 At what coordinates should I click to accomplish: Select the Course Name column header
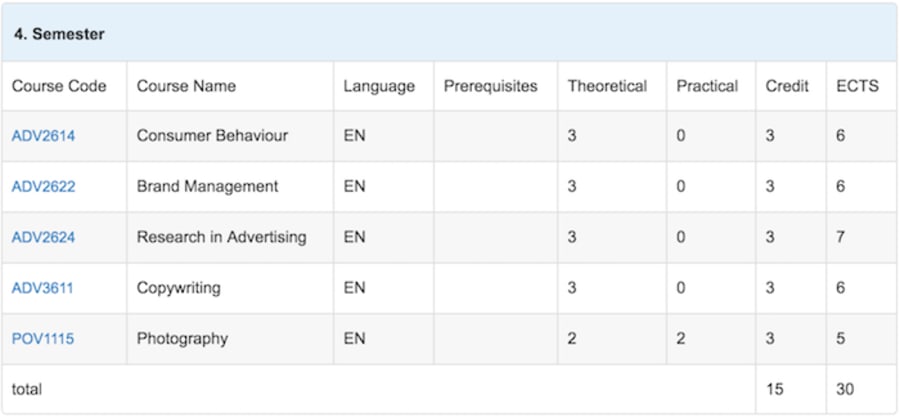click(186, 87)
